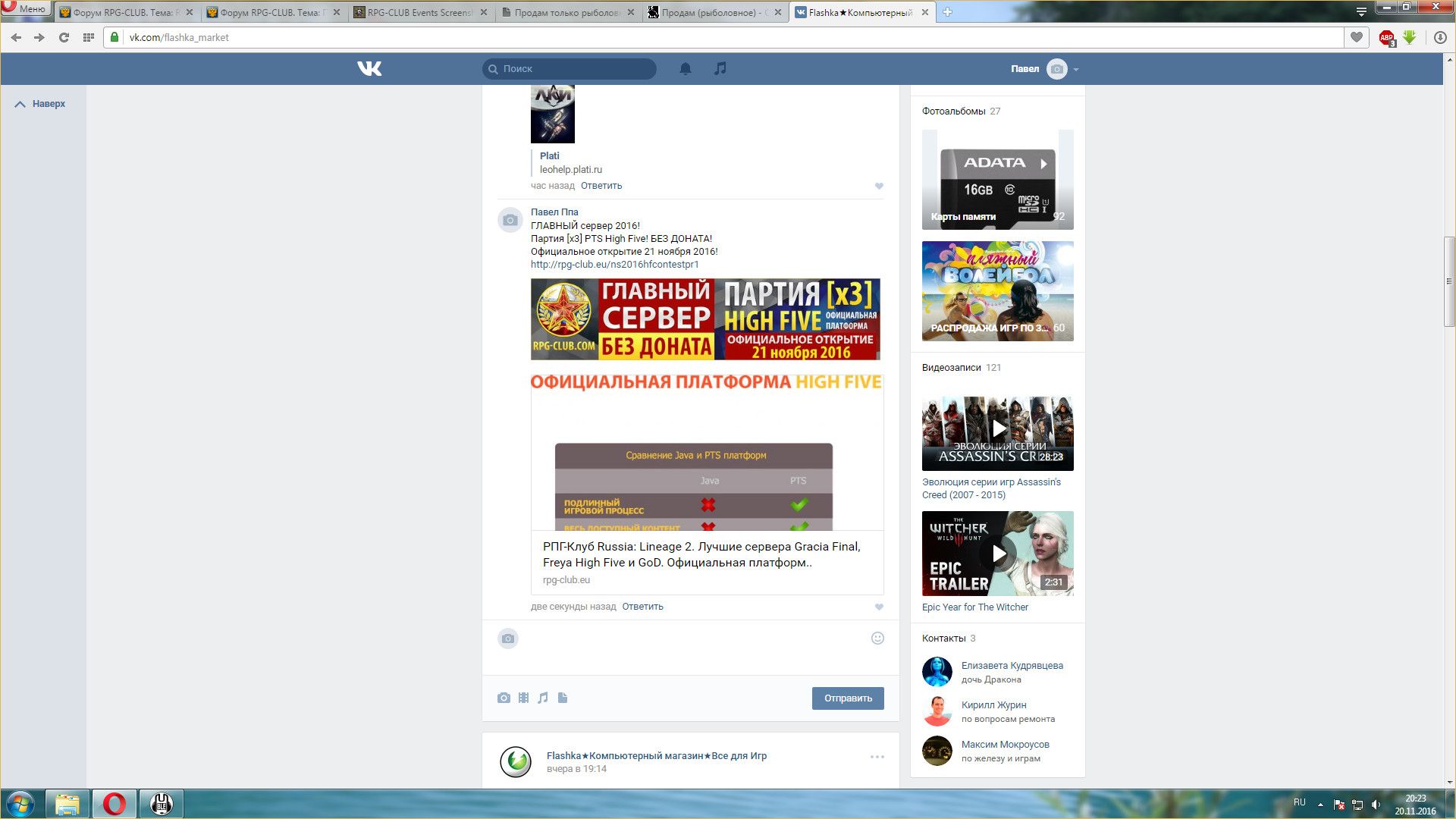Attach video using film strip icon

(523, 698)
